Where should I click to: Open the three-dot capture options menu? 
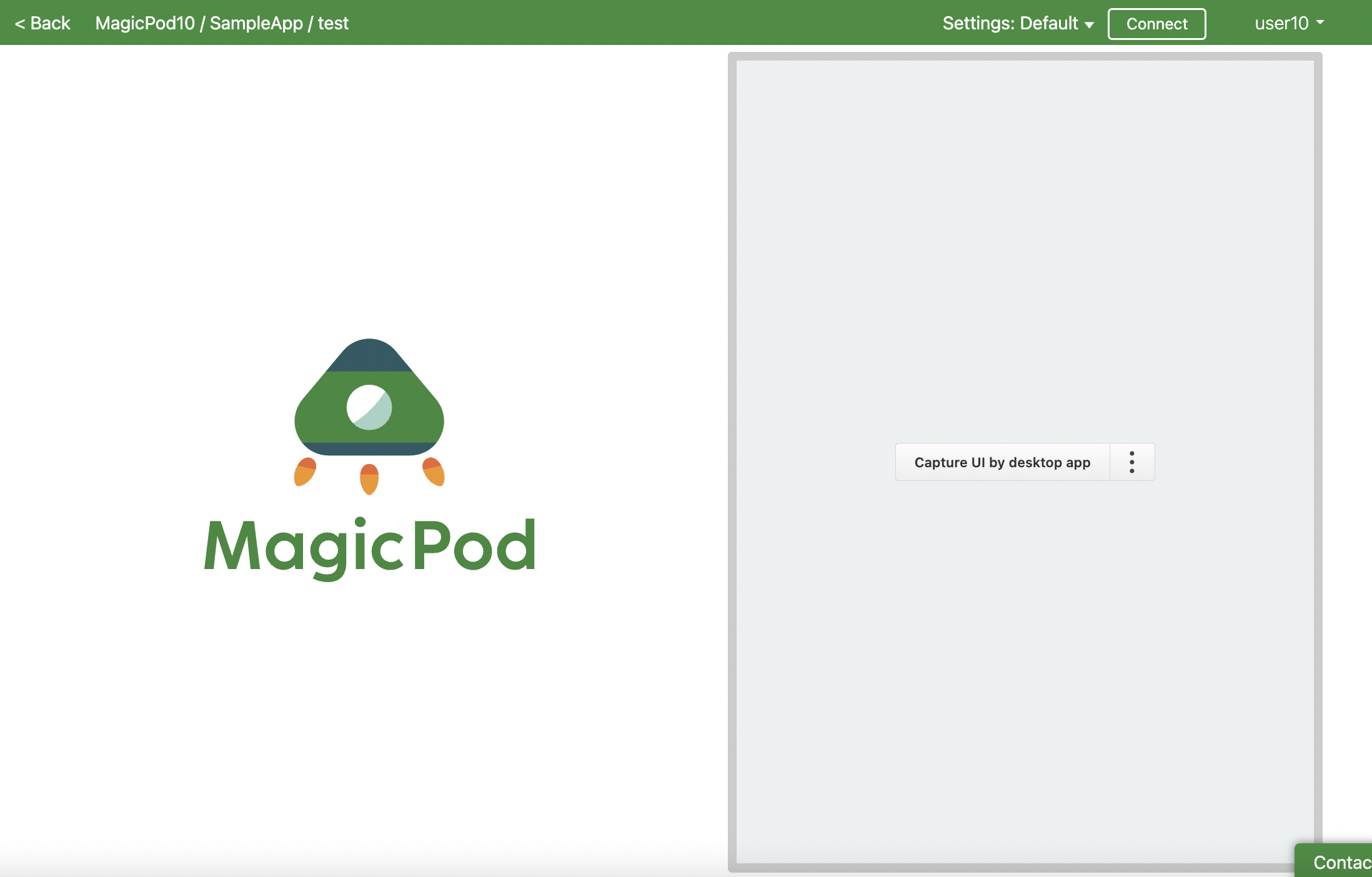1132,462
